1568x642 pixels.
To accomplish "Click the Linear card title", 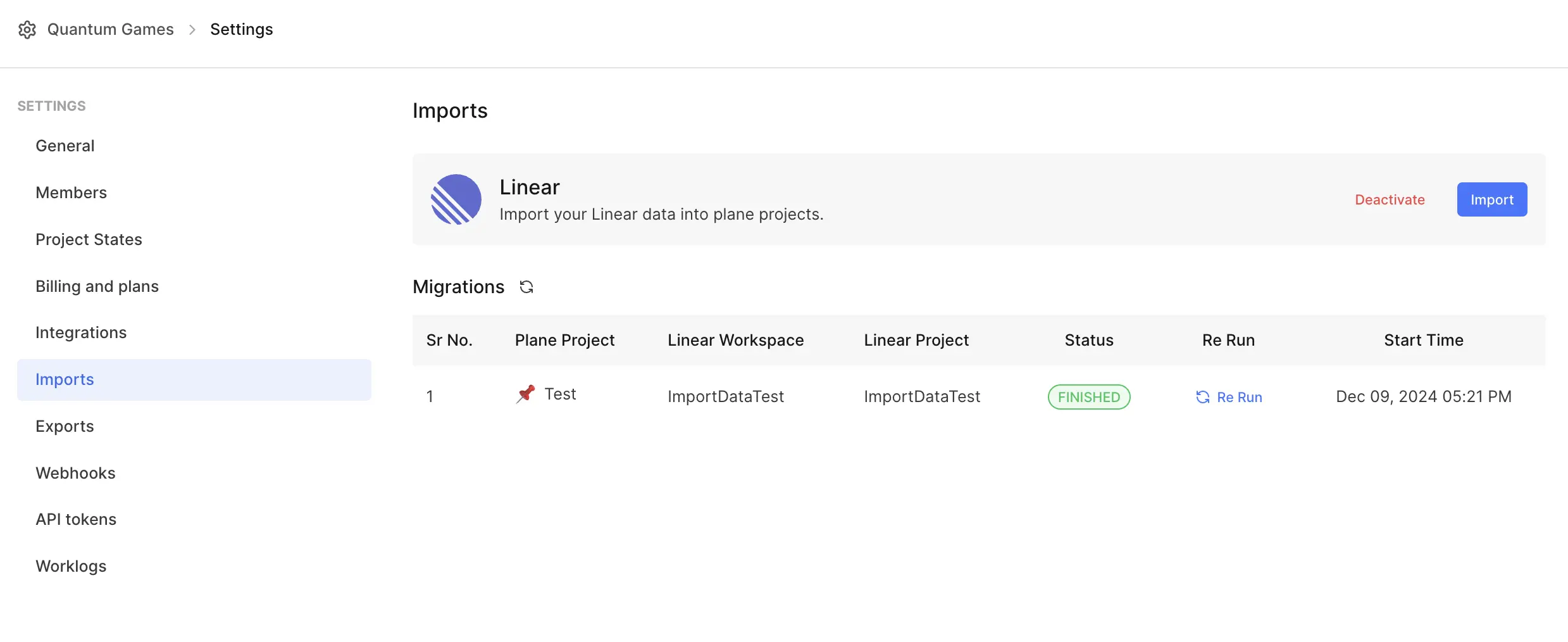I will (529, 187).
